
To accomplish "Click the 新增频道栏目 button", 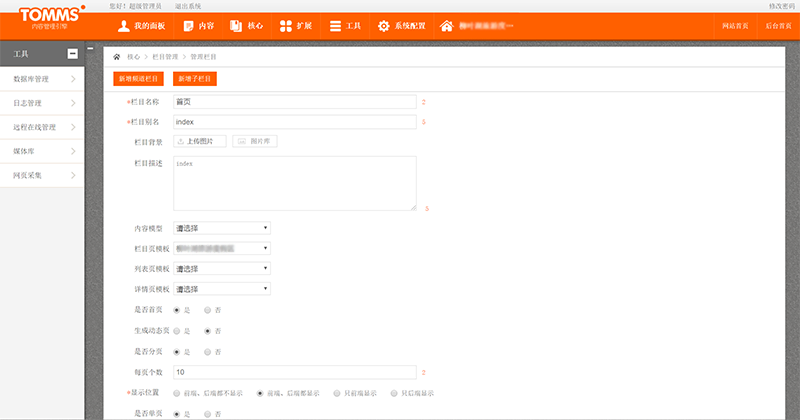I will pos(138,78).
